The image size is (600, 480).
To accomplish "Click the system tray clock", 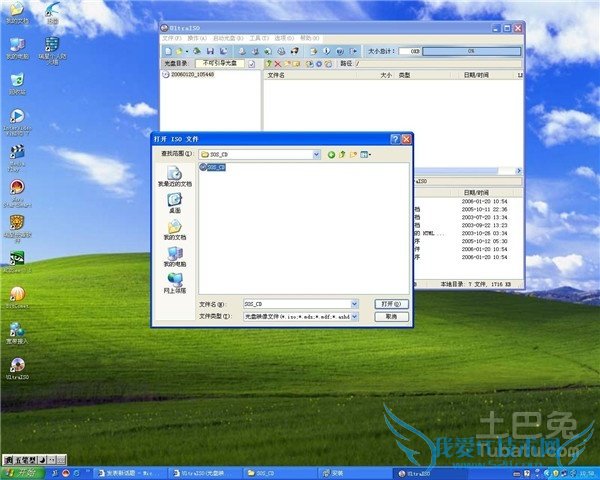I will (587, 473).
